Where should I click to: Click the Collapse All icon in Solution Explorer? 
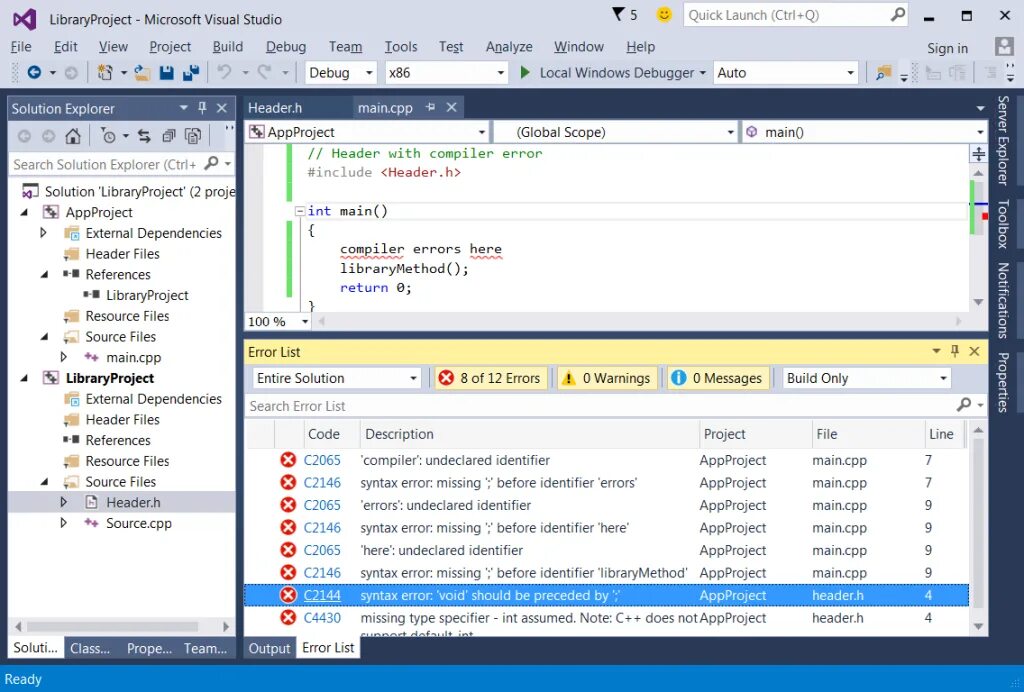point(168,136)
